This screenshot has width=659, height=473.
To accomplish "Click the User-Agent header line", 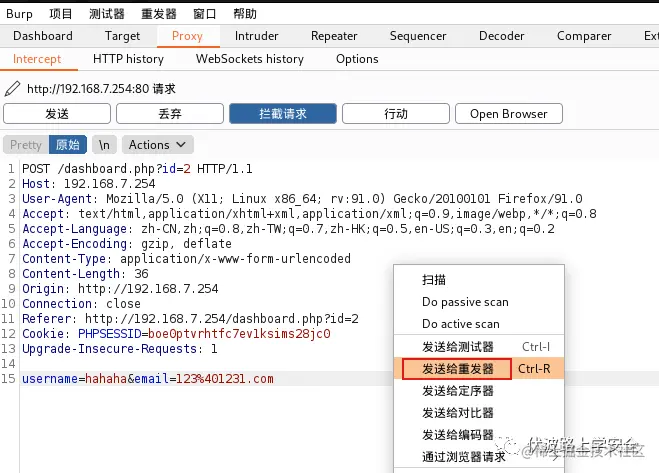I will tap(302, 199).
